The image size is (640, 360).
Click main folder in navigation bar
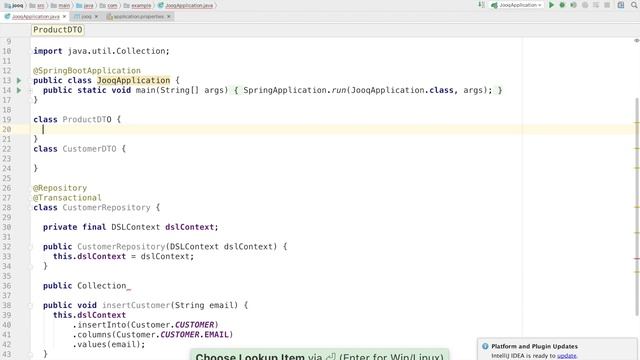point(61,5)
